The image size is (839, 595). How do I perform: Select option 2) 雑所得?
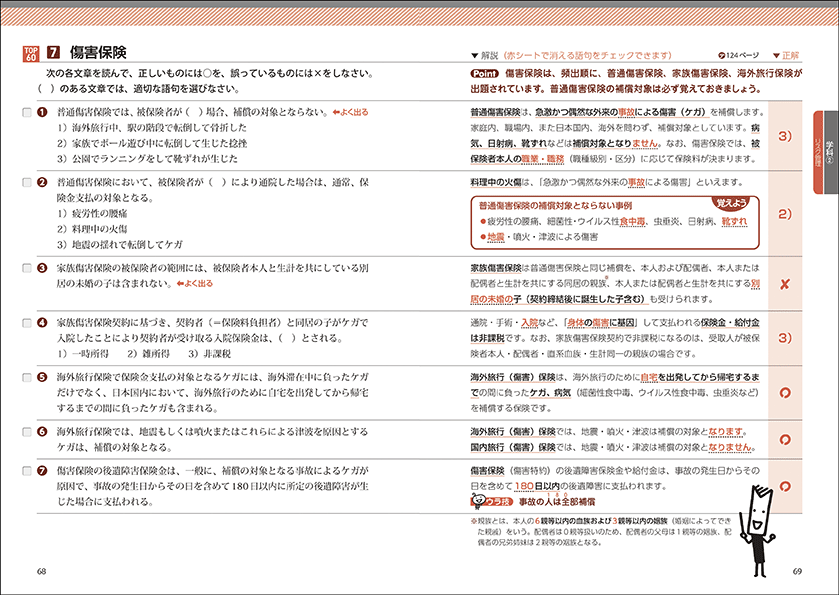point(148,354)
